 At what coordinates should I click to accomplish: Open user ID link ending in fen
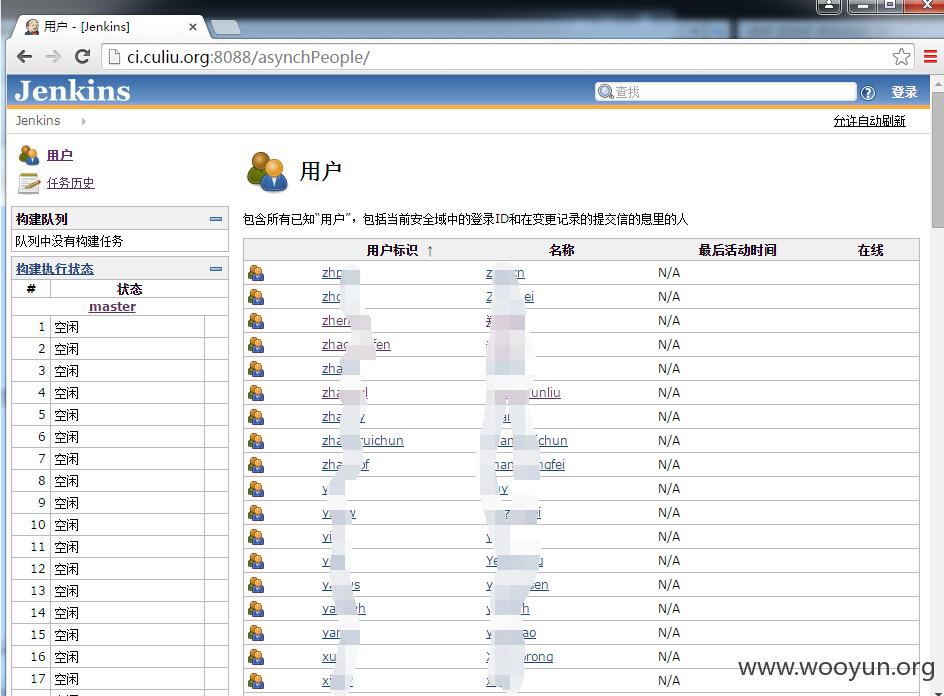click(356, 344)
